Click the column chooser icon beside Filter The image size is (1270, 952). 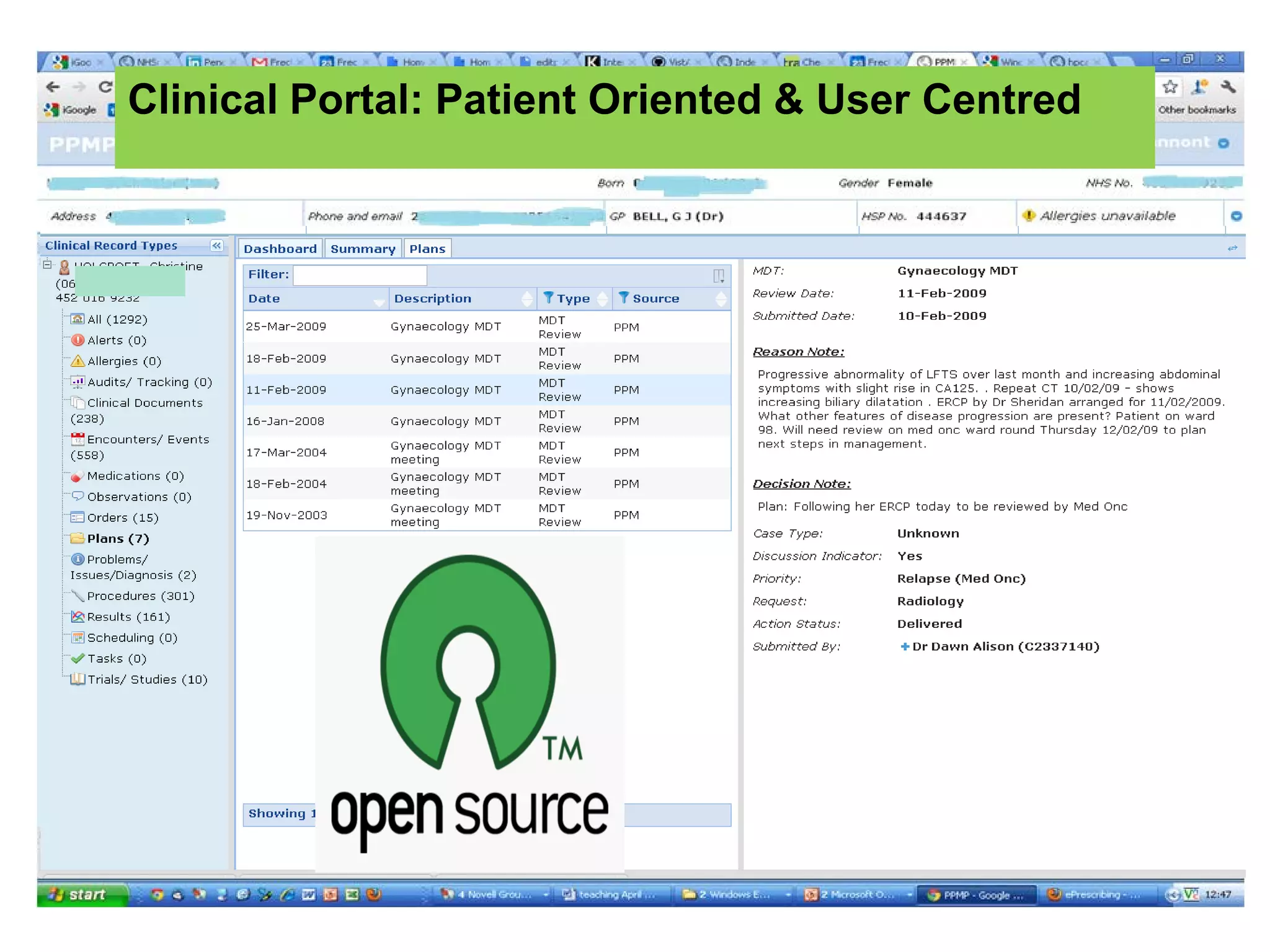[719, 275]
